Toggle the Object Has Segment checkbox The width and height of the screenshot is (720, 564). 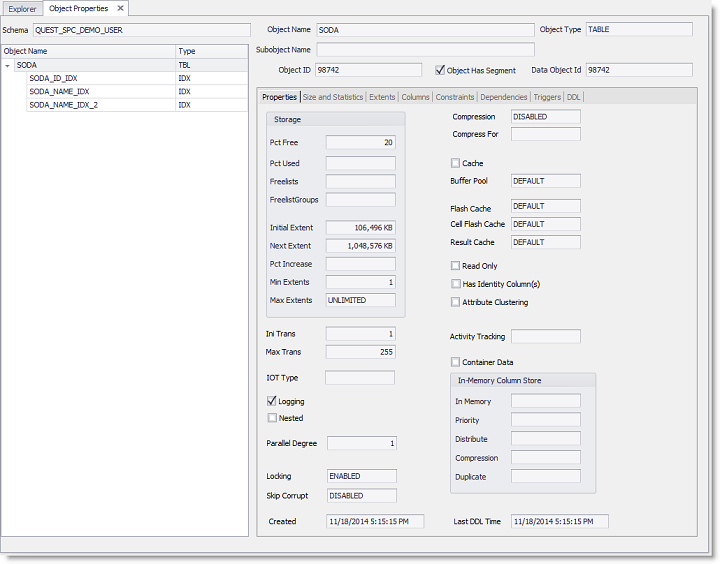[441, 70]
